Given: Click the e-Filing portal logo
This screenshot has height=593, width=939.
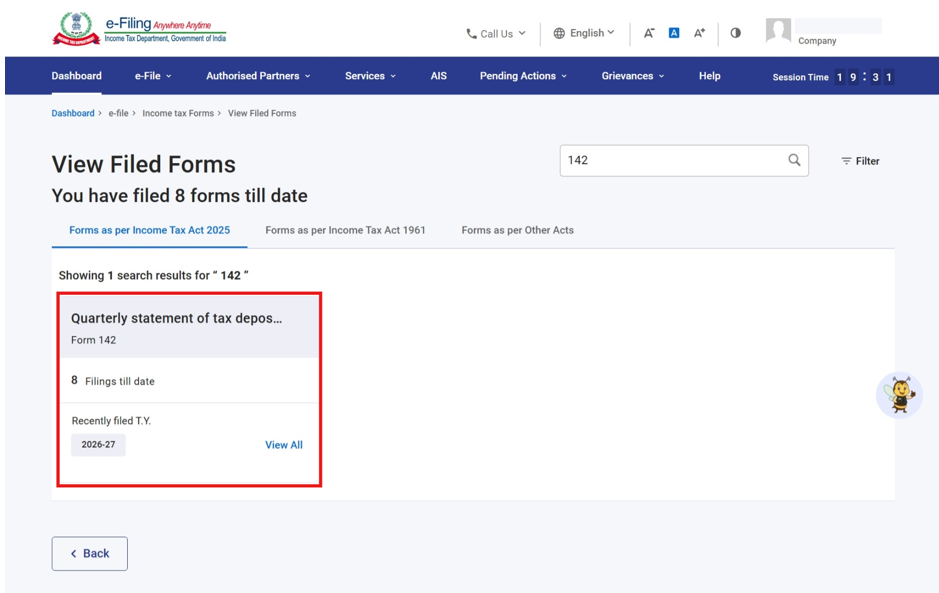Looking at the screenshot, I should click(140, 29).
